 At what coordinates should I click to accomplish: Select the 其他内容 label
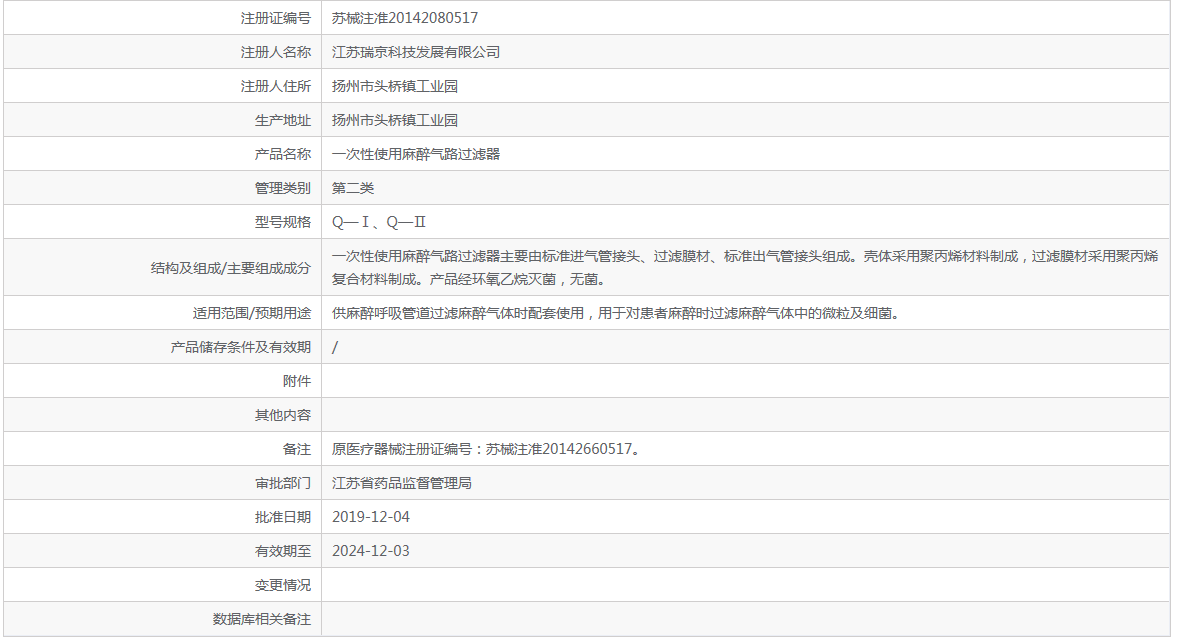tap(283, 415)
